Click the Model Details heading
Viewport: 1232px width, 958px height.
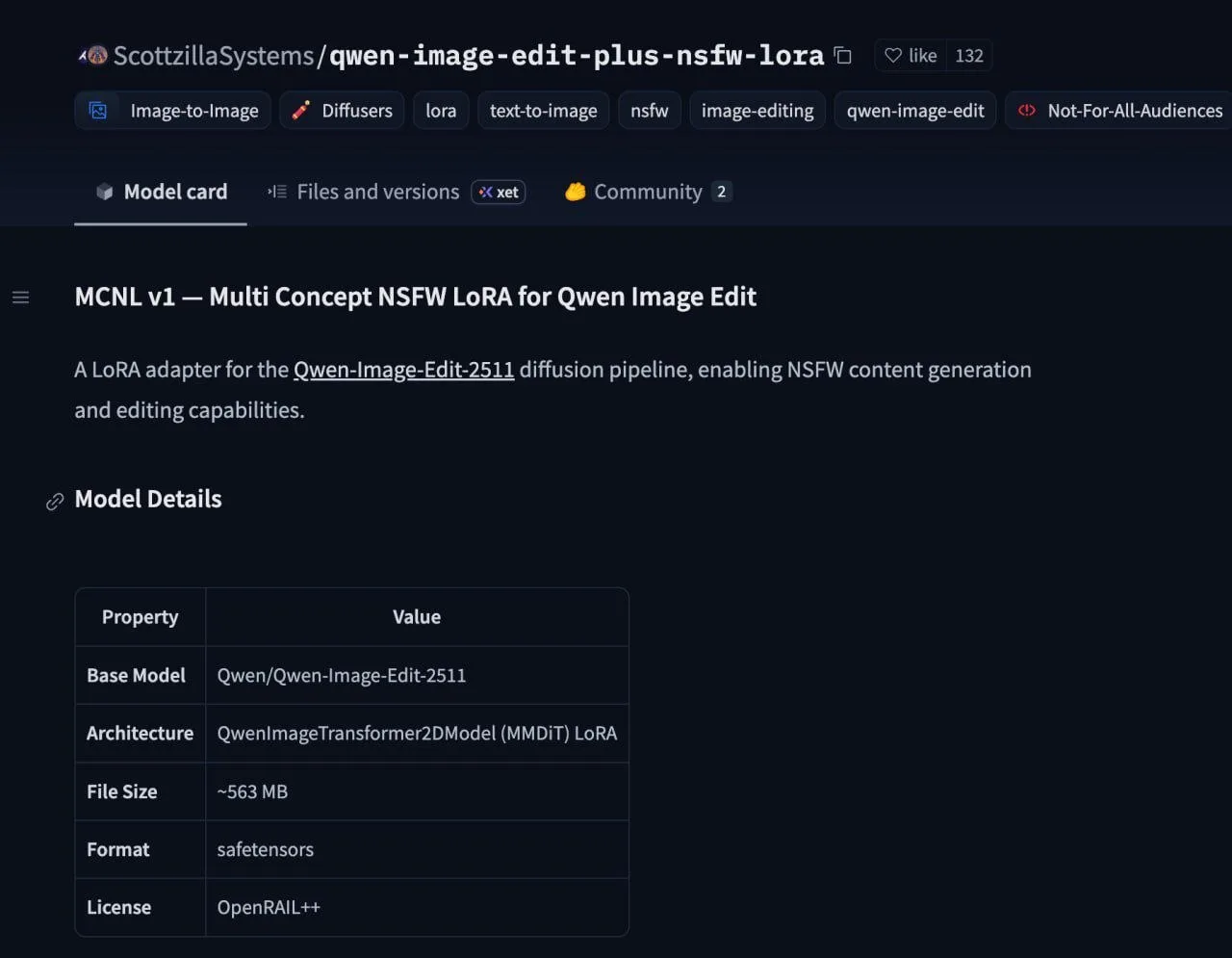pos(148,499)
